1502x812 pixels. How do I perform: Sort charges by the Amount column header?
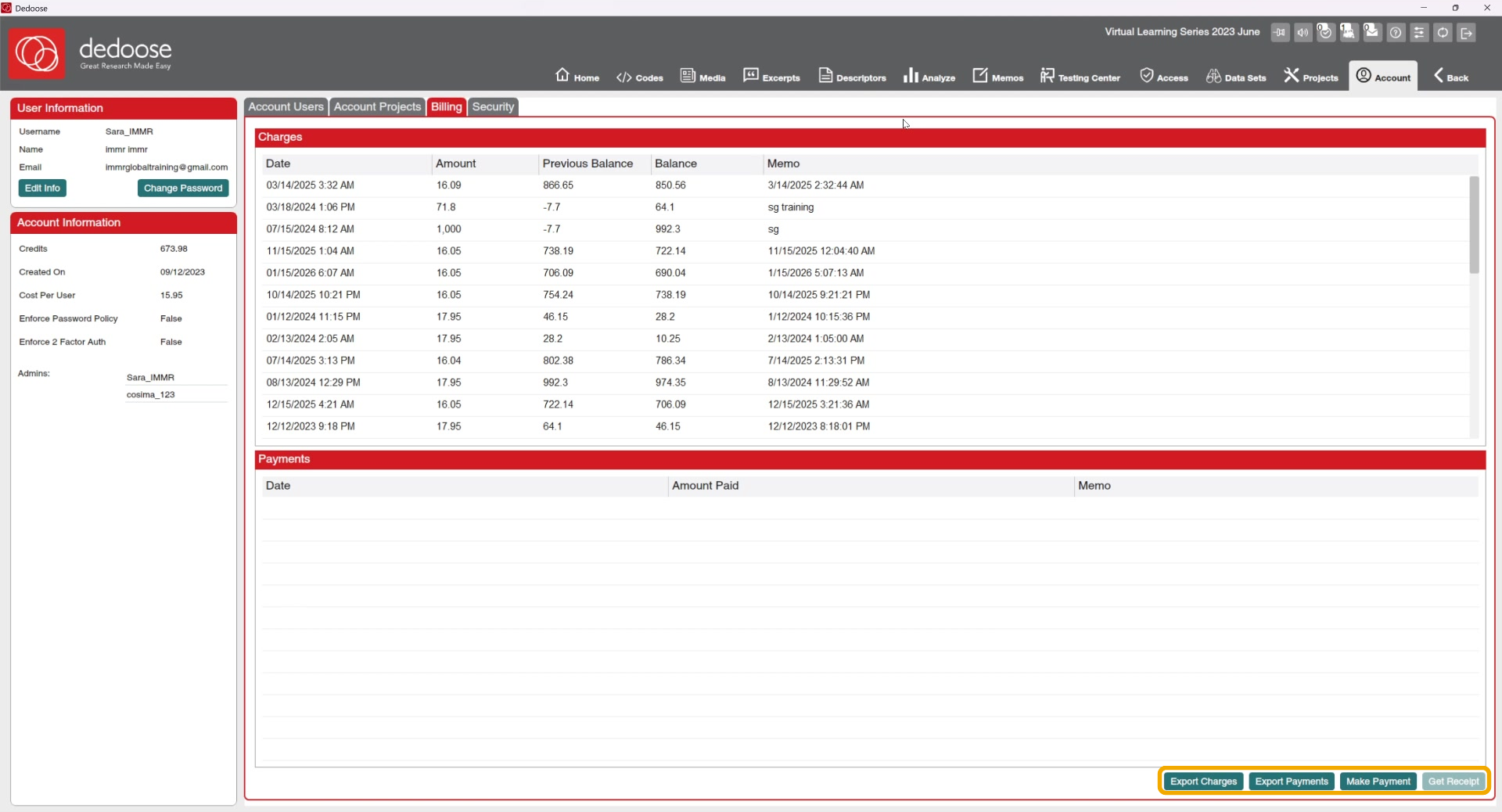485,163
